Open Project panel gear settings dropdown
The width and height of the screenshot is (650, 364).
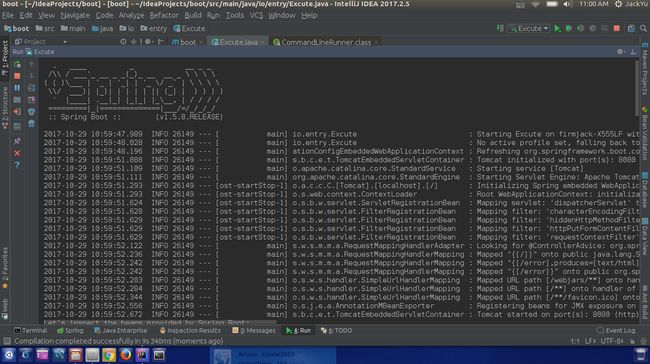(x=148, y=42)
